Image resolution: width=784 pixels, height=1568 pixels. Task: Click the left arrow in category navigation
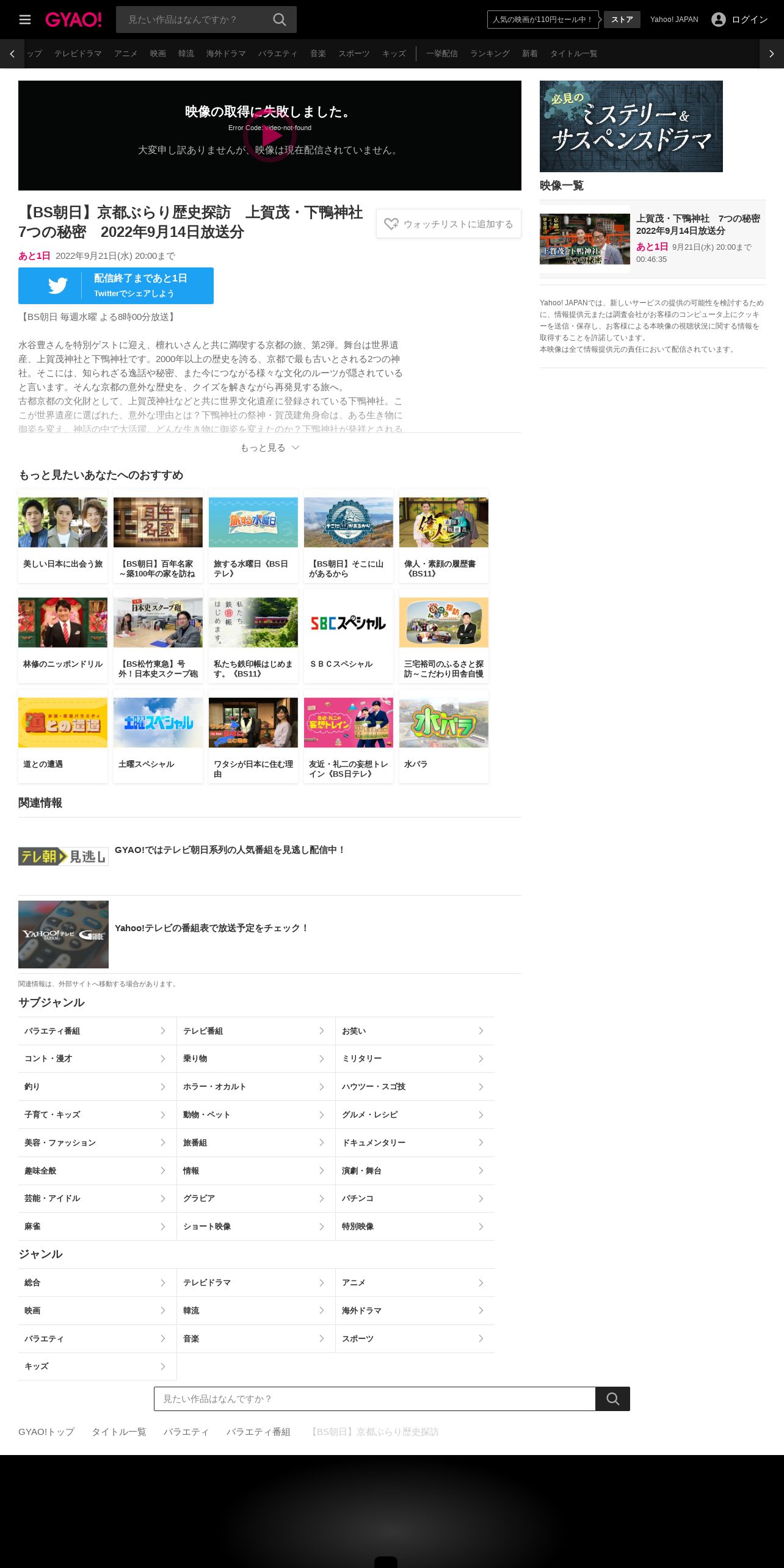tap(12, 54)
